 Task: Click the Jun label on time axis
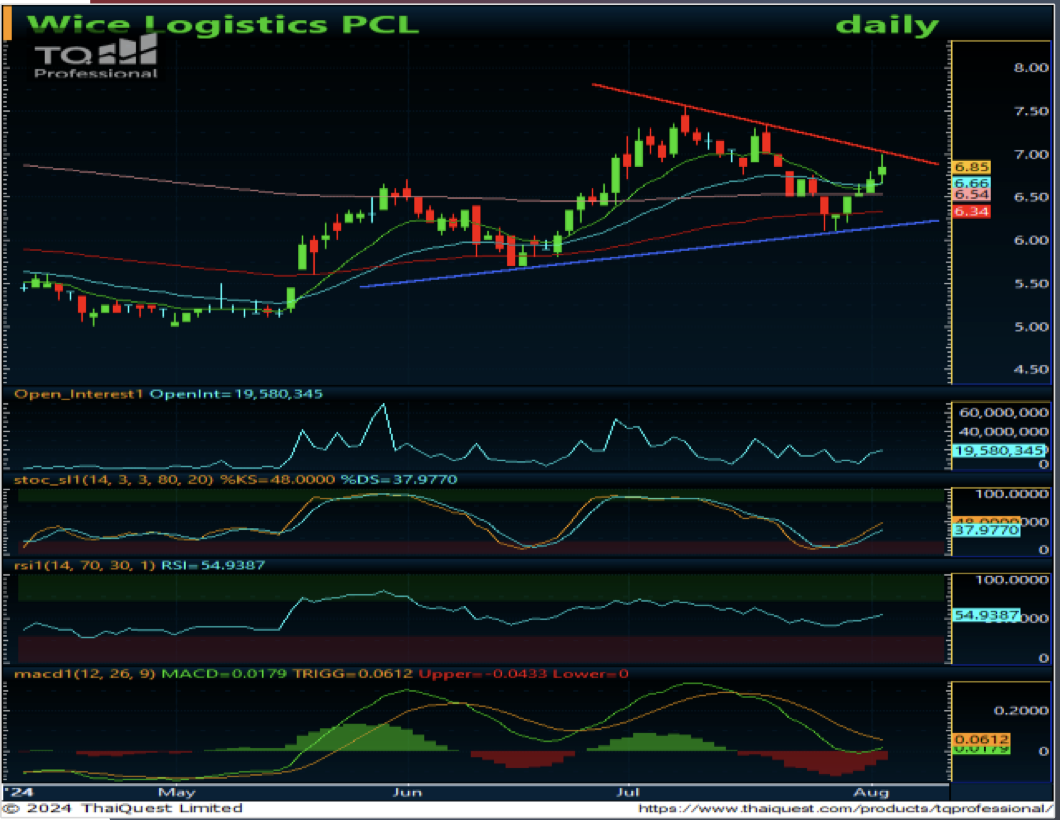click(x=407, y=792)
